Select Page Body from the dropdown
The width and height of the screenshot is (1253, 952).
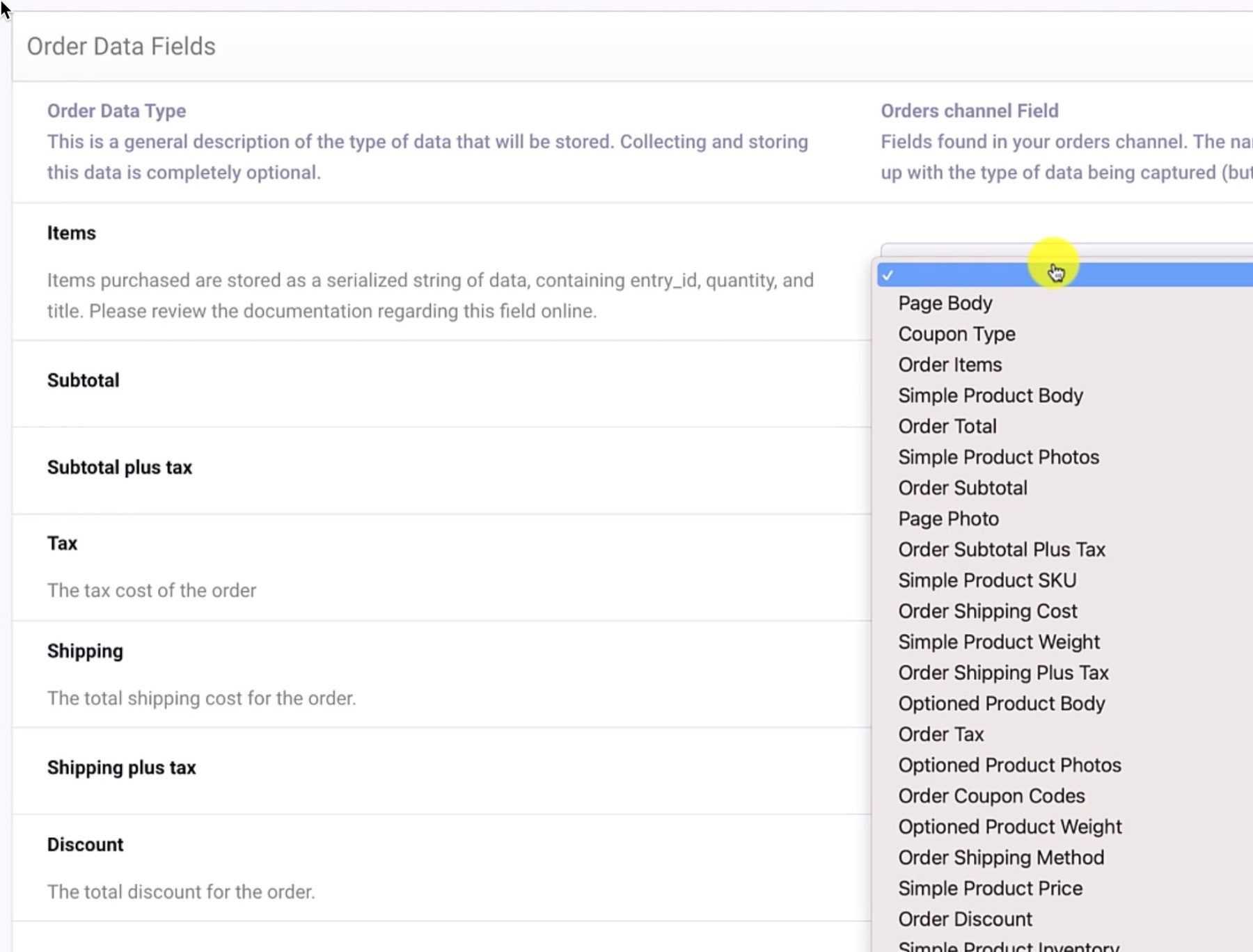point(945,303)
